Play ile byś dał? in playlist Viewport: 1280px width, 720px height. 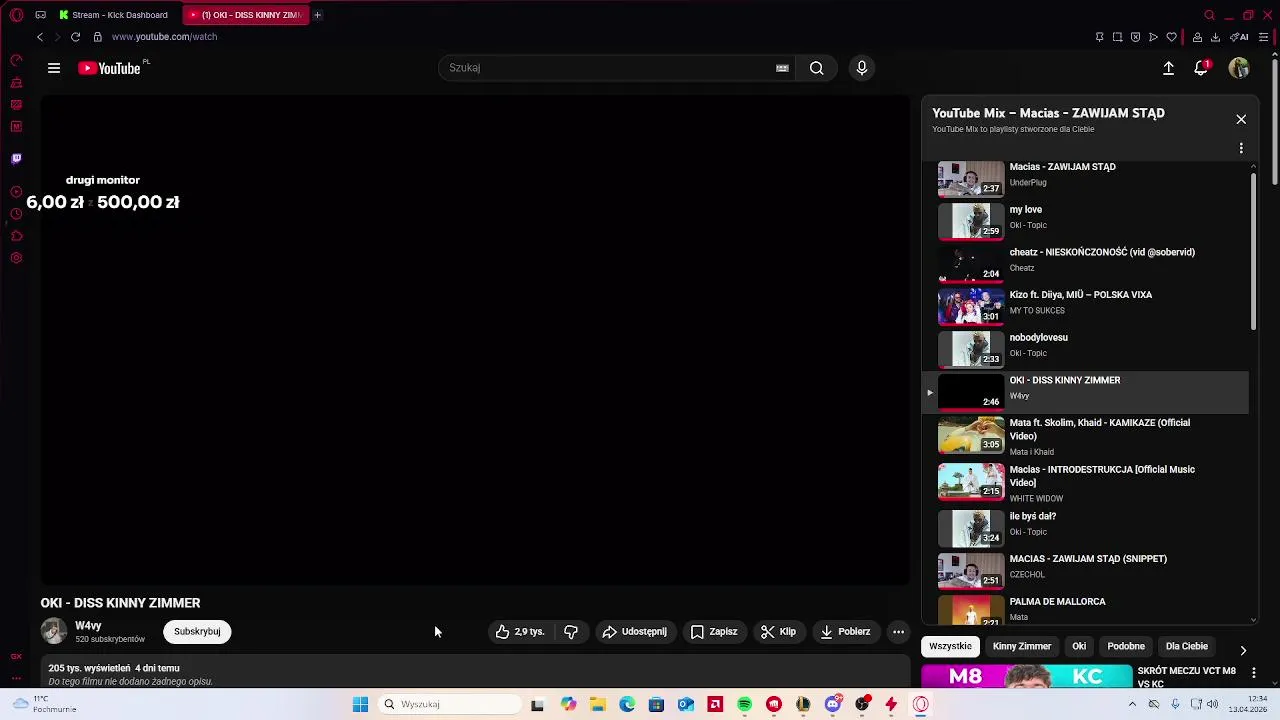point(1085,528)
